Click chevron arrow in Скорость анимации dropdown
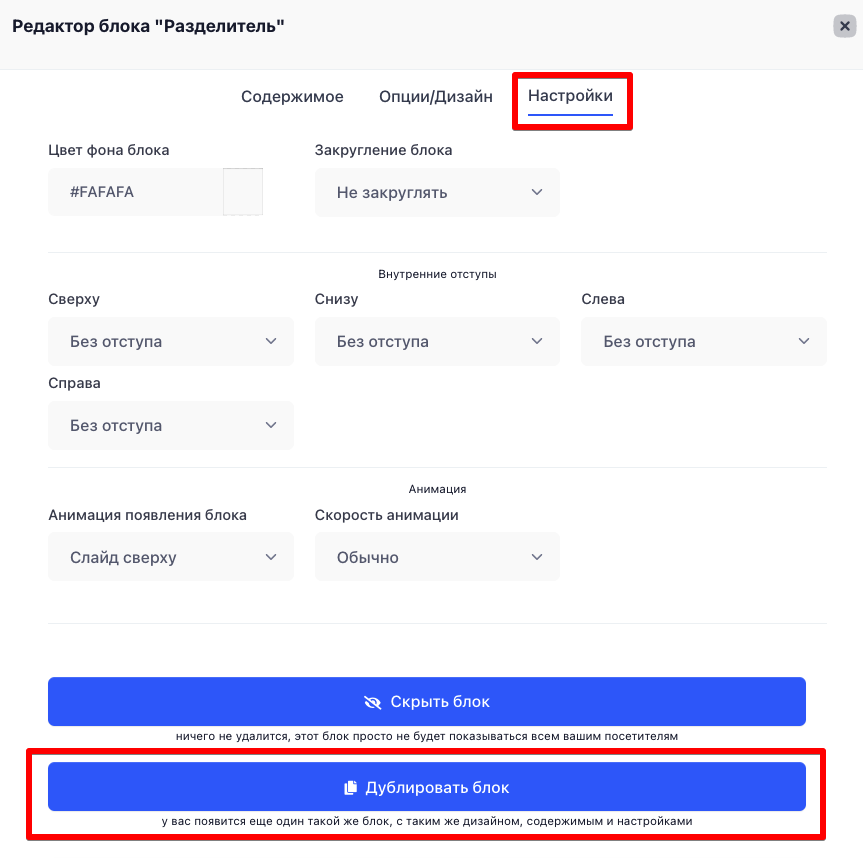The height and width of the screenshot is (858, 863). coord(537,557)
